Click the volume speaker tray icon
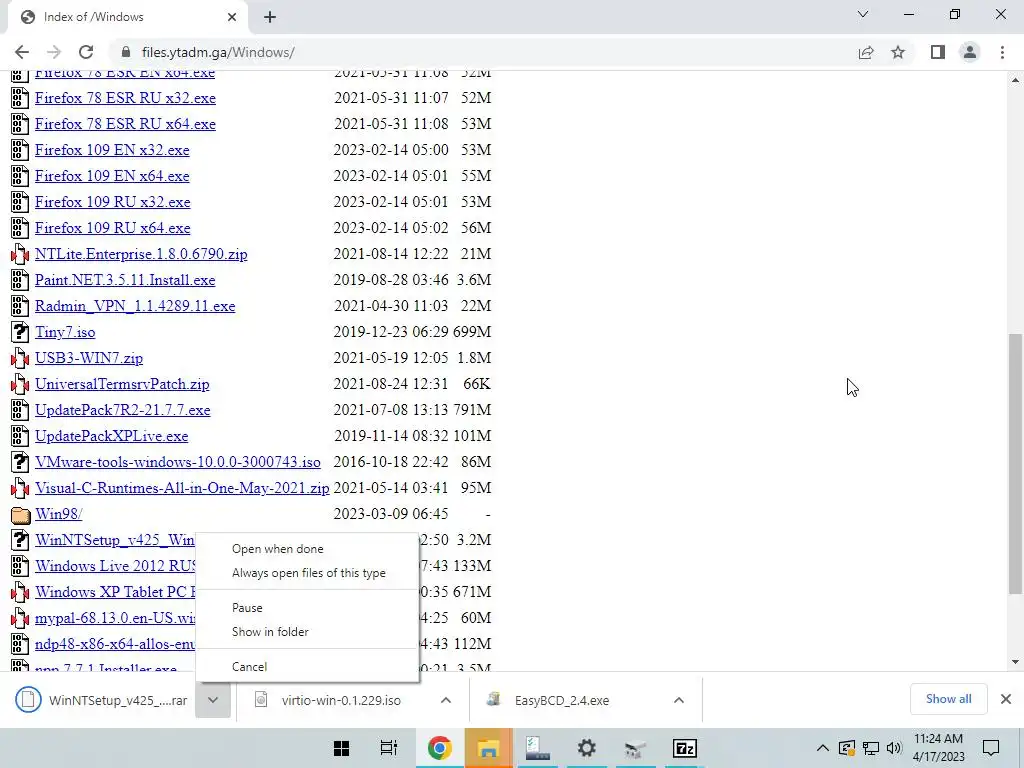 (x=894, y=748)
